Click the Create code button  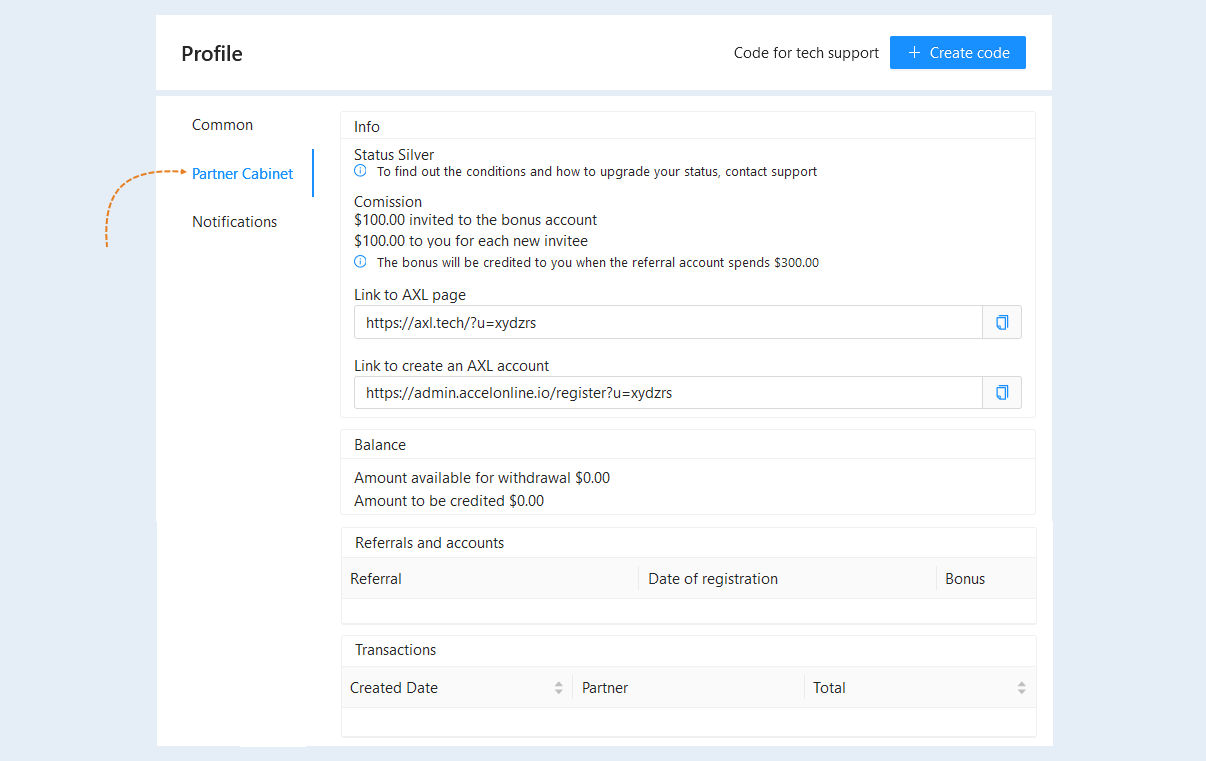958,53
